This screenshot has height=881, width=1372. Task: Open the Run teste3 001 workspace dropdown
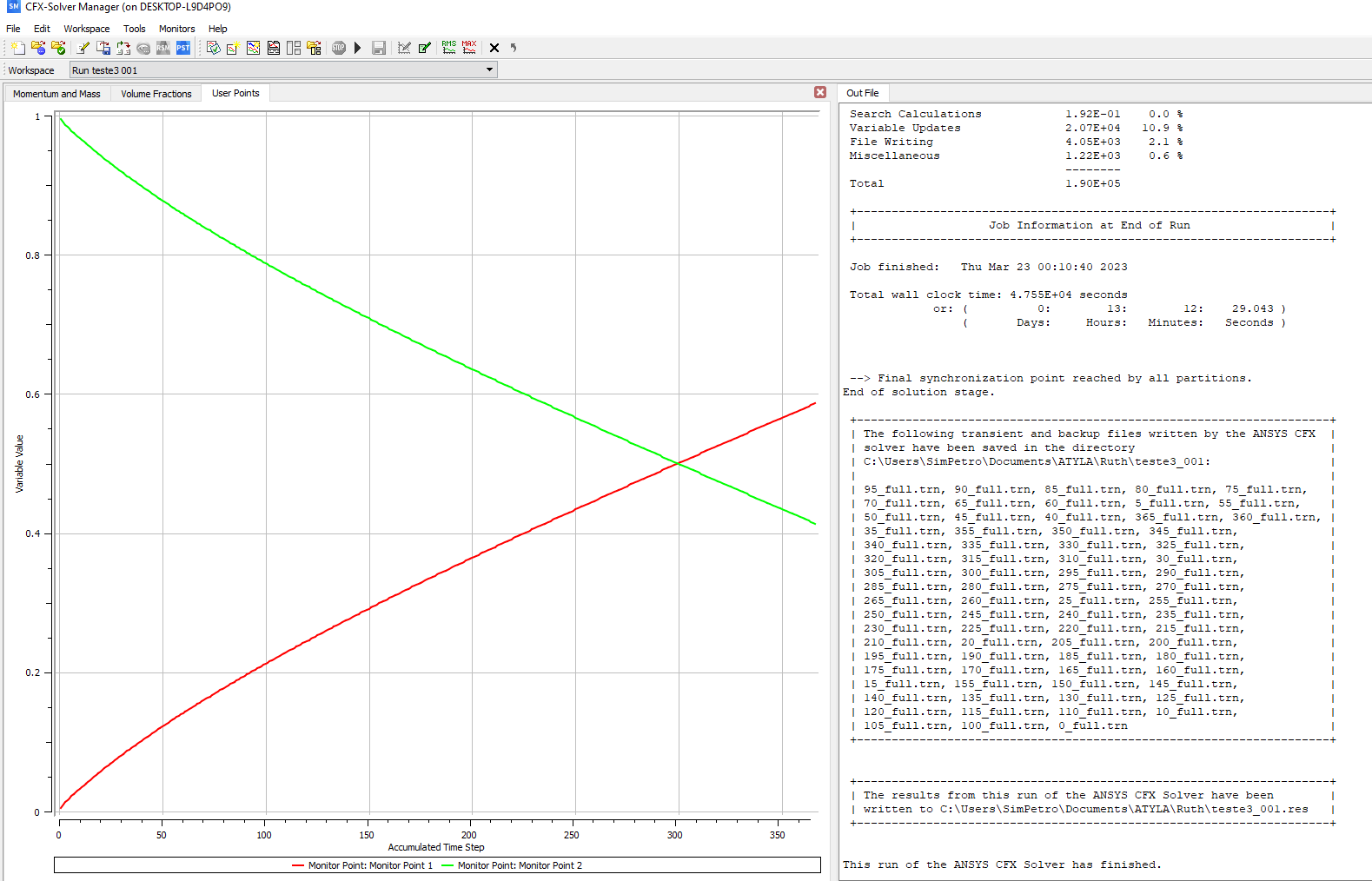pos(283,70)
